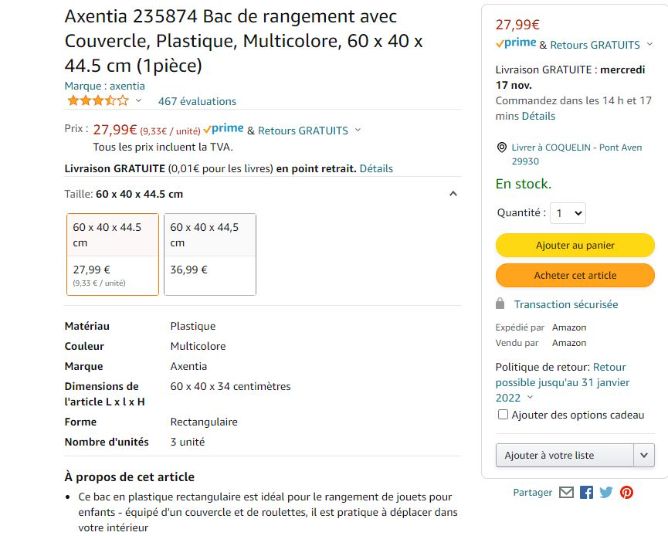This screenshot has height=536, width=668.
Task: Enable the Ajouter des options cadeau checkbox
Action: click(503, 415)
